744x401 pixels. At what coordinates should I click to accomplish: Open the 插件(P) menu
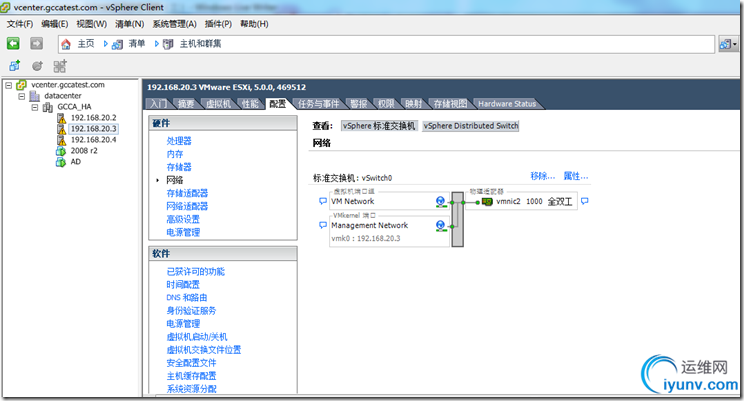pyautogui.click(x=218, y=24)
